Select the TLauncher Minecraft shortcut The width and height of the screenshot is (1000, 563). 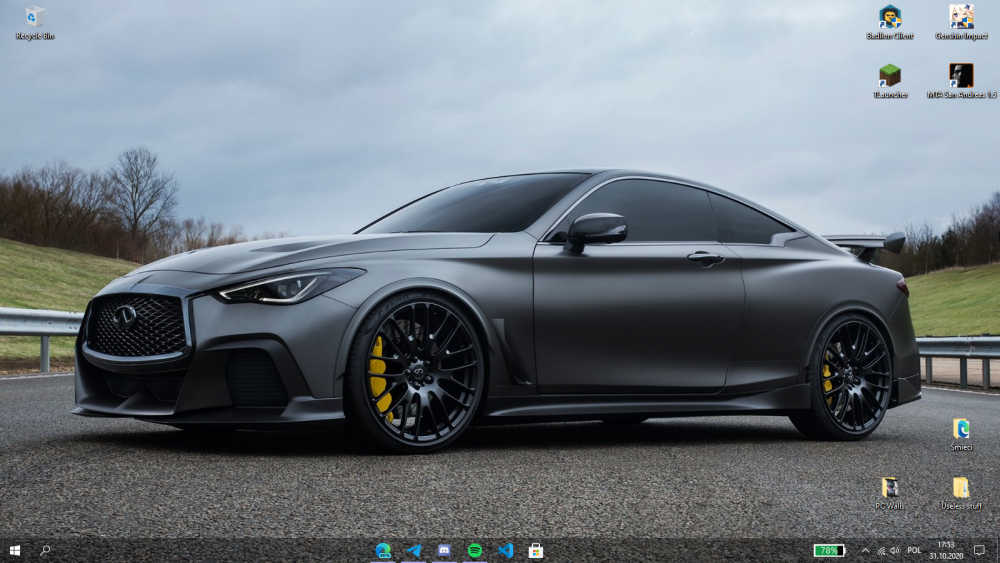pos(889,77)
